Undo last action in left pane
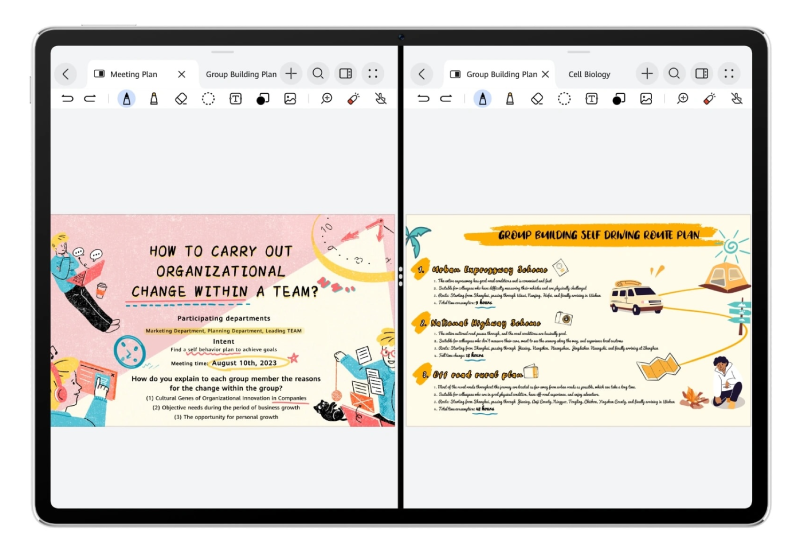Image resolution: width=800 pixels, height=553 pixels. (x=67, y=99)
